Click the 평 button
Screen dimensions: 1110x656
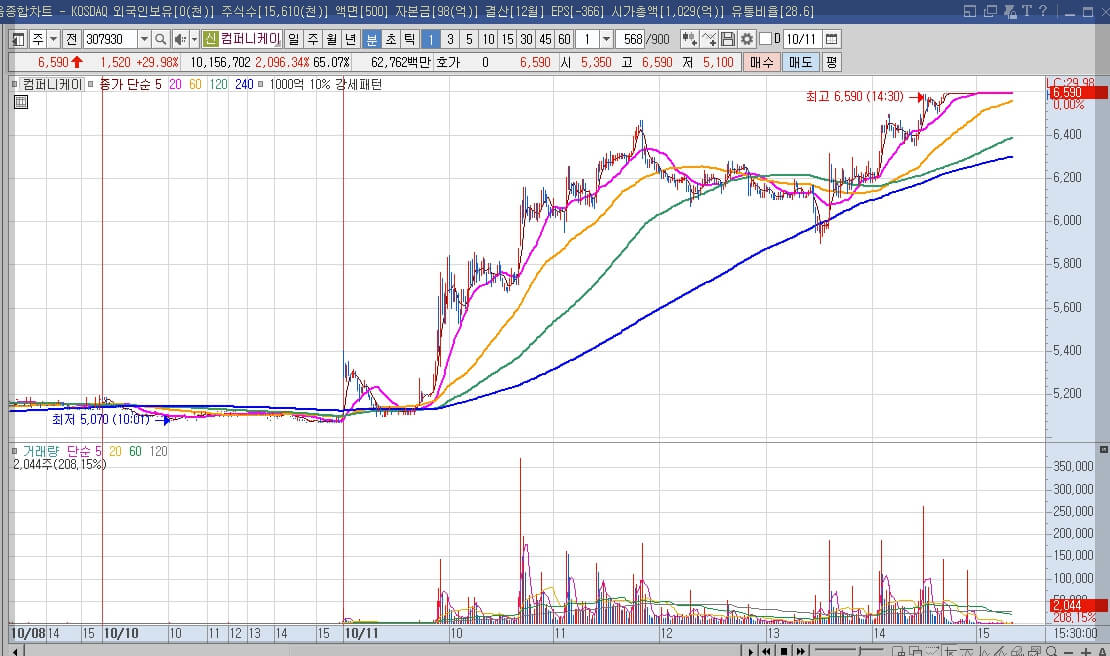(x=831, y=62)
